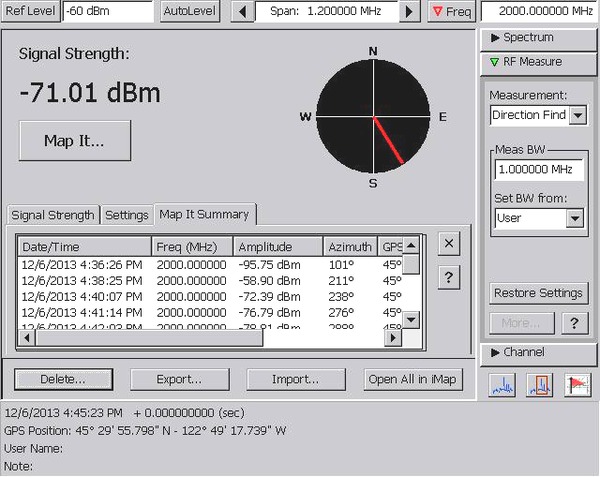This screenshot has width=600, height=477.
Task: Click the Export... button
Action: pos(179,379)
